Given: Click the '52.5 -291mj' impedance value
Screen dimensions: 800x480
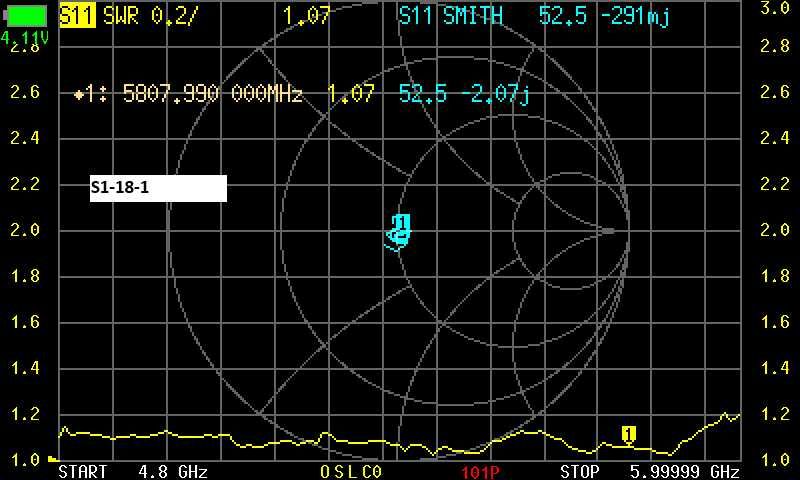Looking at the screenshot, I should tap(604, 16).
